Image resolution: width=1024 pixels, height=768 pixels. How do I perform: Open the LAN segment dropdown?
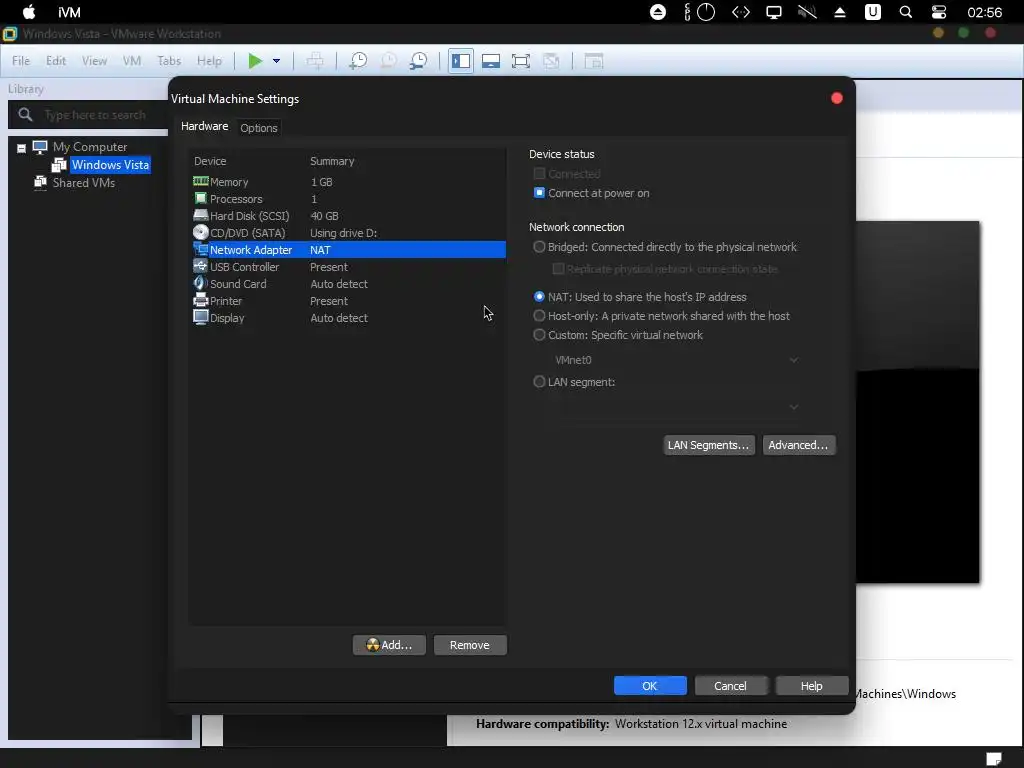675,407
